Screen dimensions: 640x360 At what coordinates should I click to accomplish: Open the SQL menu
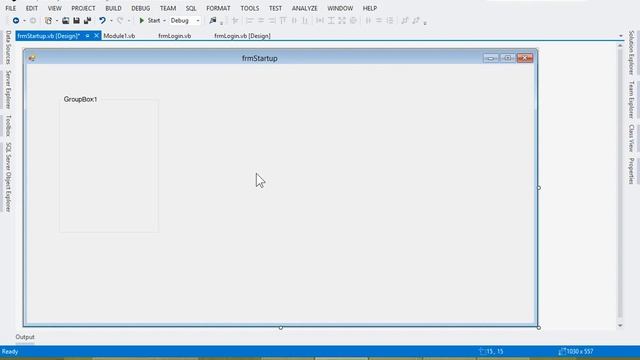coord(191,8)
